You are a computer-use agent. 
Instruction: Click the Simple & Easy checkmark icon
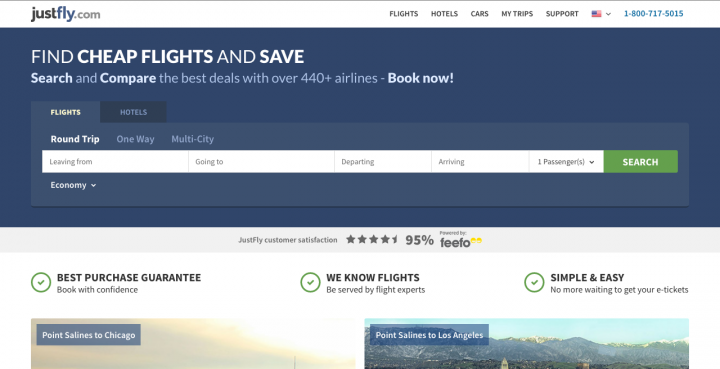pyautogui.click(x=534, y=282)
